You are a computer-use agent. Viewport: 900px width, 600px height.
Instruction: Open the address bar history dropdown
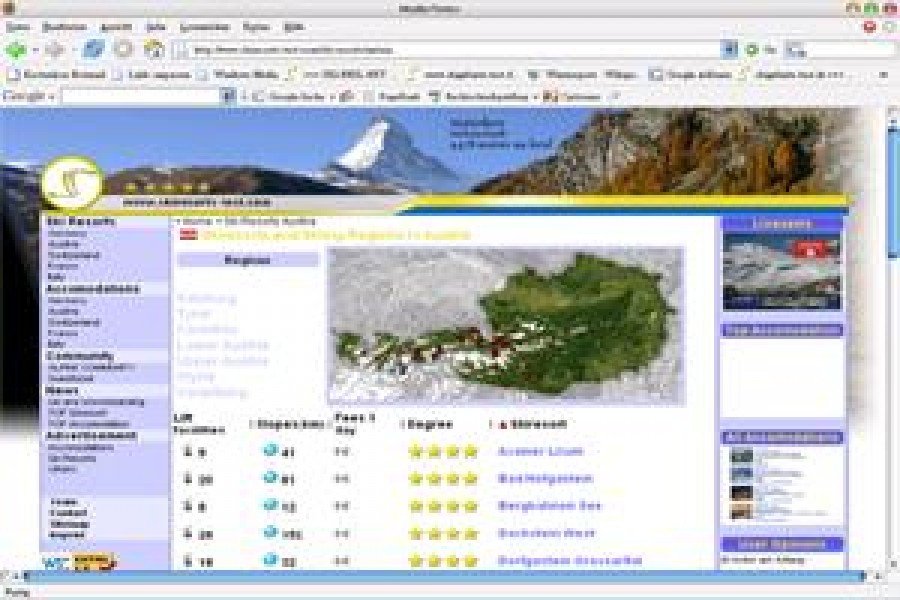point(729,50)
